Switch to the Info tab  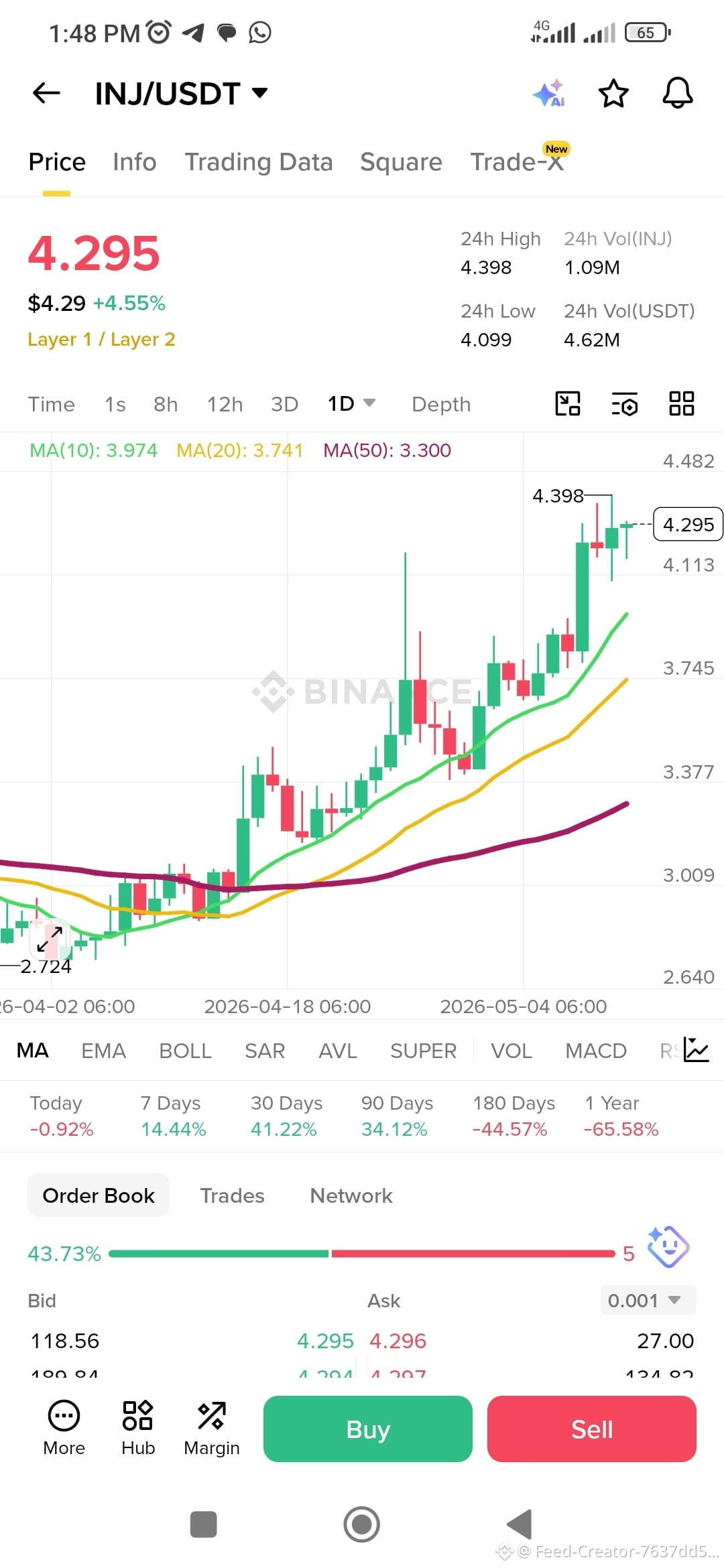[x=134, y=162]
